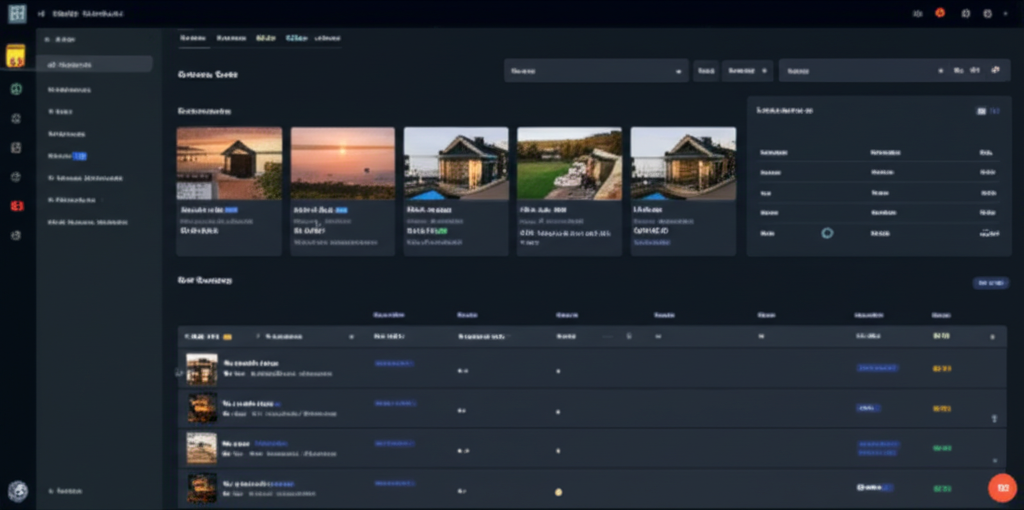Click the red icon in the sidebar rail
The height and width of the screenshot is (510, 1024).
(16, 206)
